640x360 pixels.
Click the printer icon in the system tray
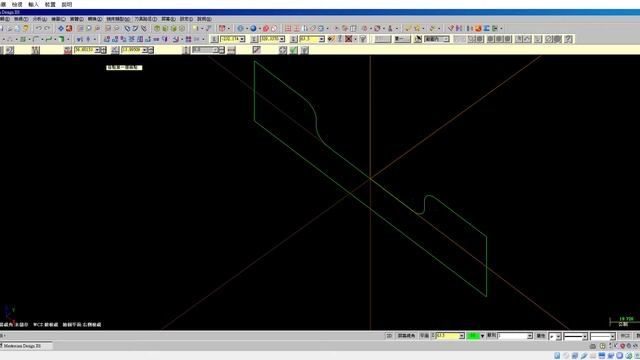tap(593, 346)
